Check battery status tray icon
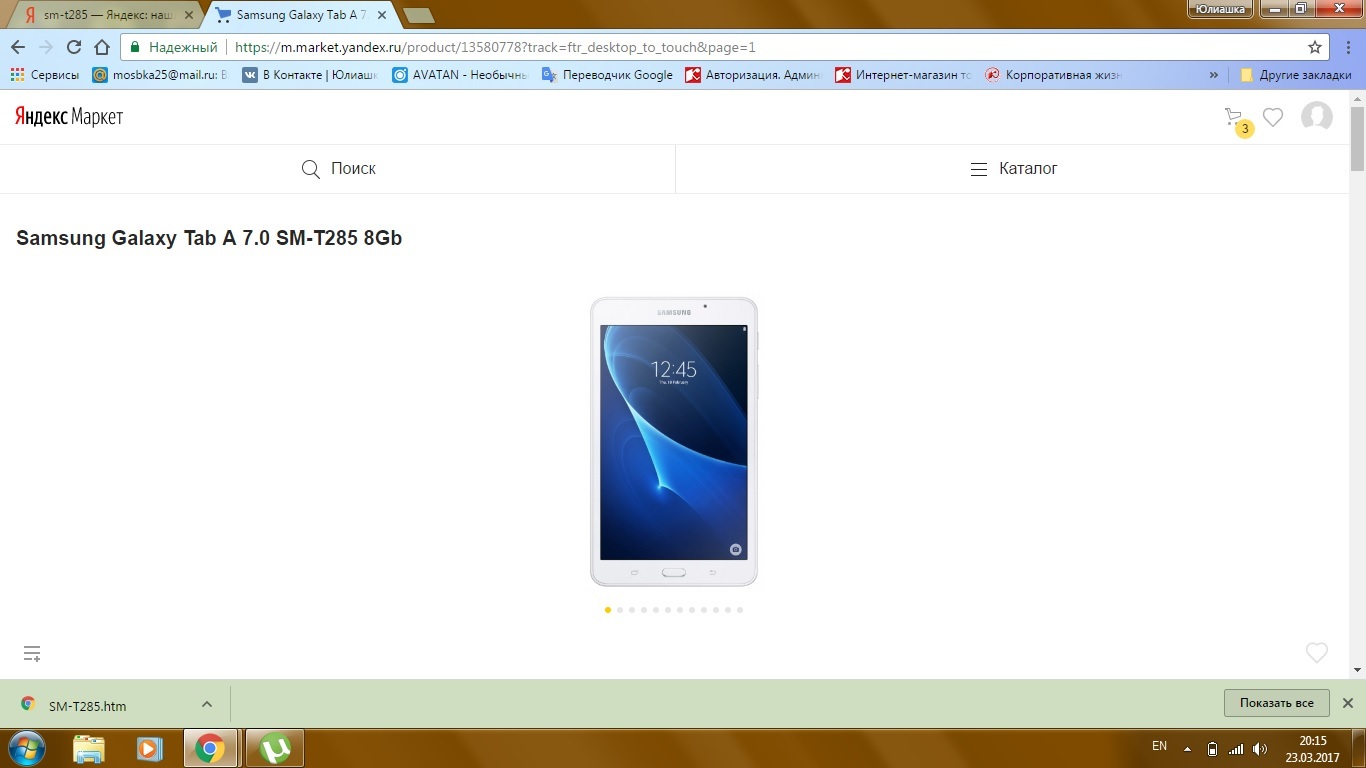The image size is (1366, 768). pos(1213,748)
